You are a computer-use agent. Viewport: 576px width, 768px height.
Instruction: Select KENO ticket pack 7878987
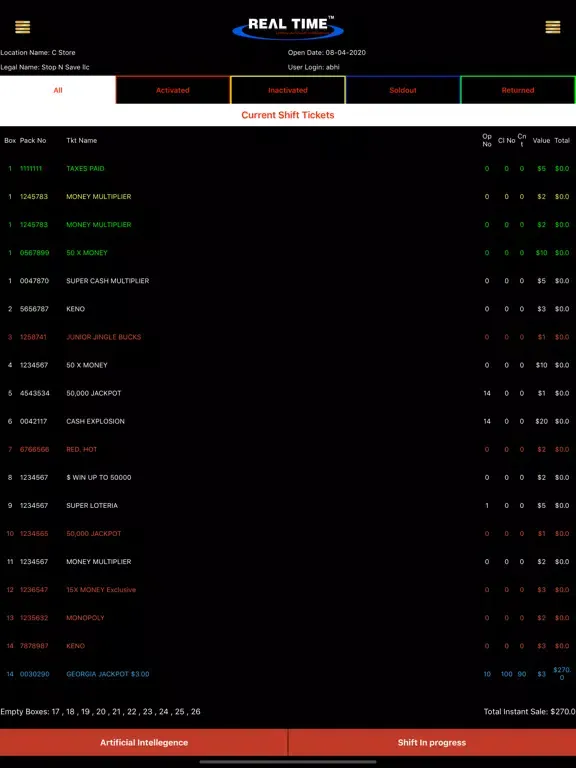tap(288, 646)
